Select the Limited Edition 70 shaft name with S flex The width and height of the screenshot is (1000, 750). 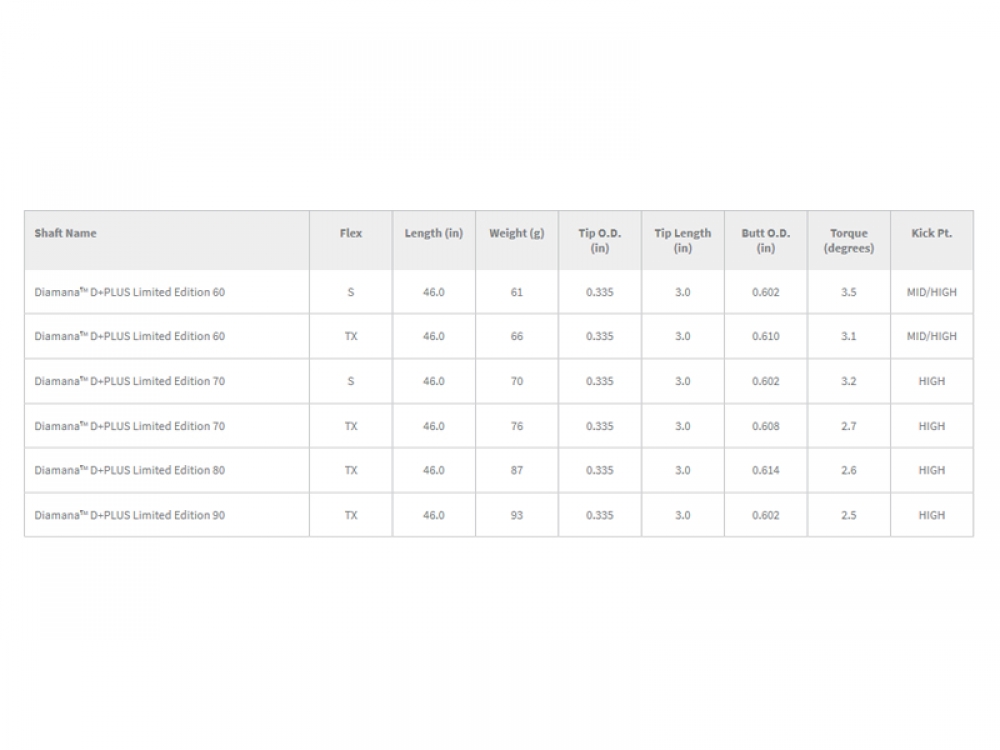pos(129,381)
